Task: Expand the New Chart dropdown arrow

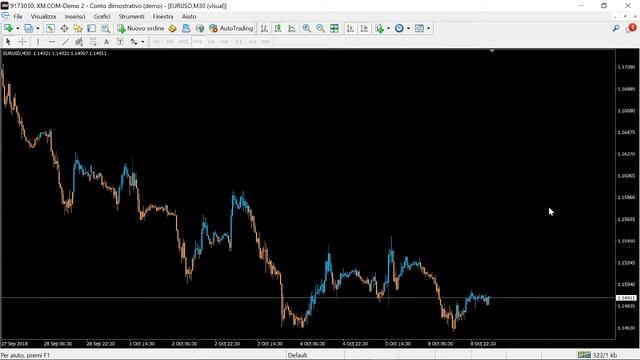Action: (18, 28)
